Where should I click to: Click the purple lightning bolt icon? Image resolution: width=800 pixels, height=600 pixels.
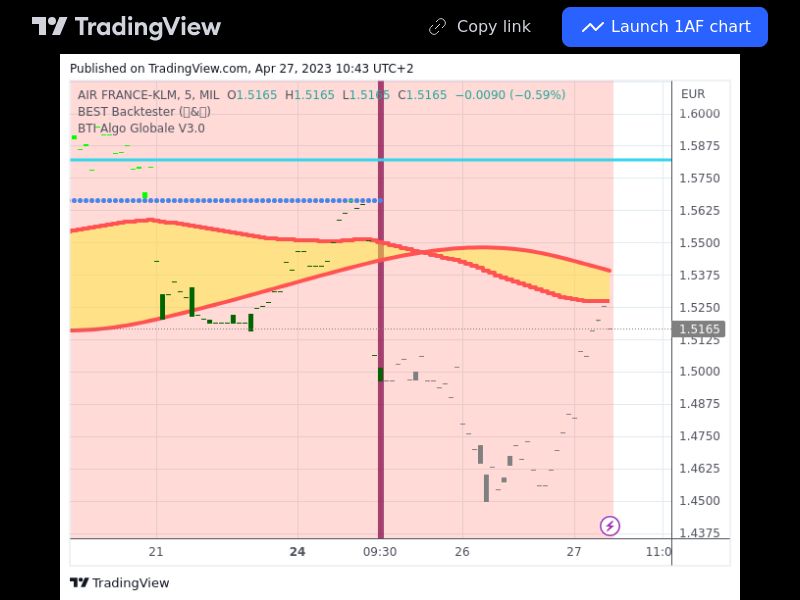610,526
